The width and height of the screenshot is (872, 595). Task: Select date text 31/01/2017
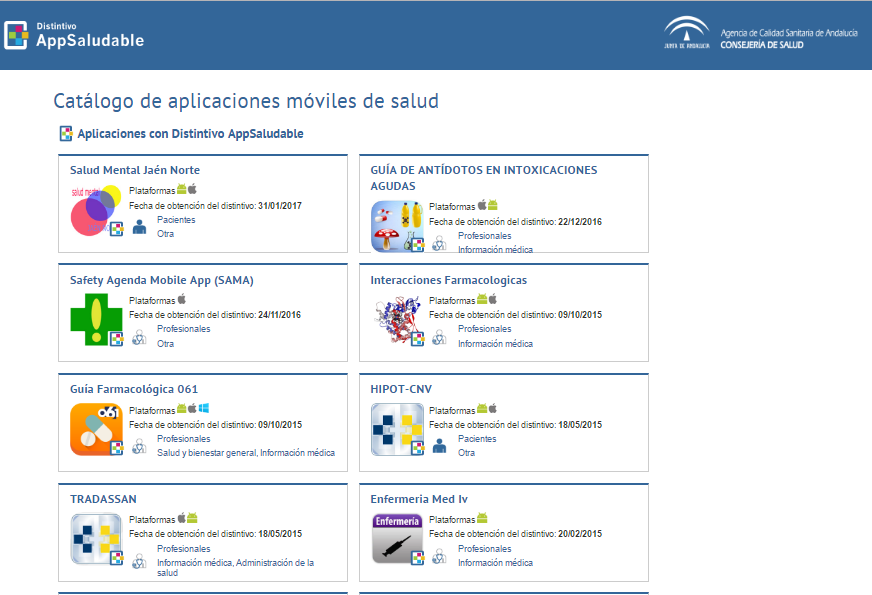280,206
